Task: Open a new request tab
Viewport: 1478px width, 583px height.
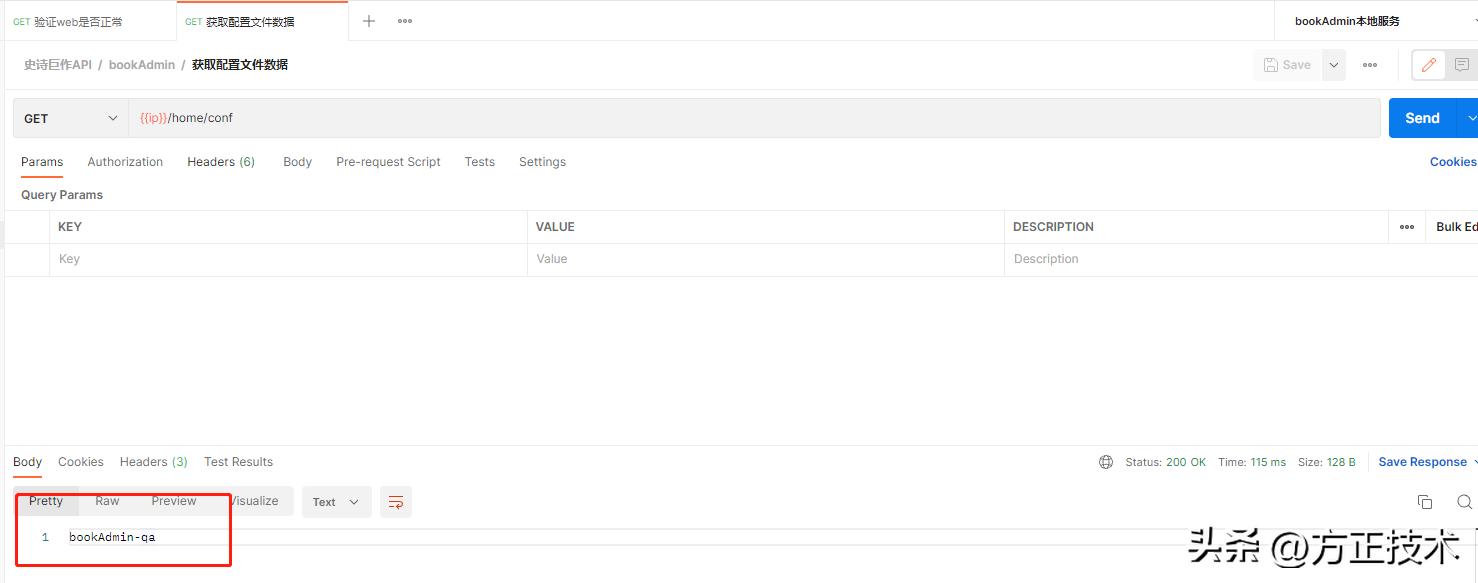Action: [369, 21]
